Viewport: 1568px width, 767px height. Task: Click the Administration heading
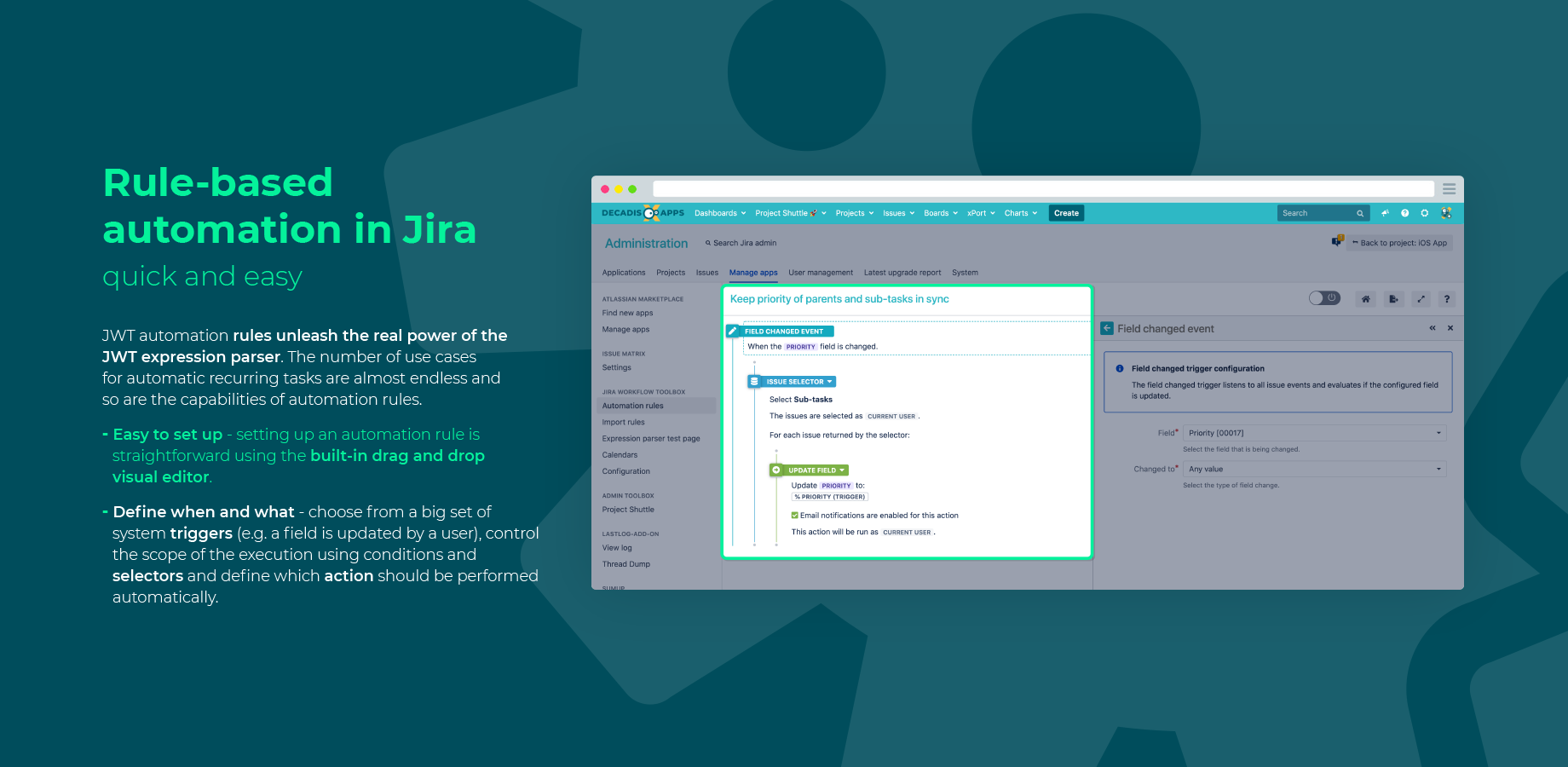coord(646,243)
